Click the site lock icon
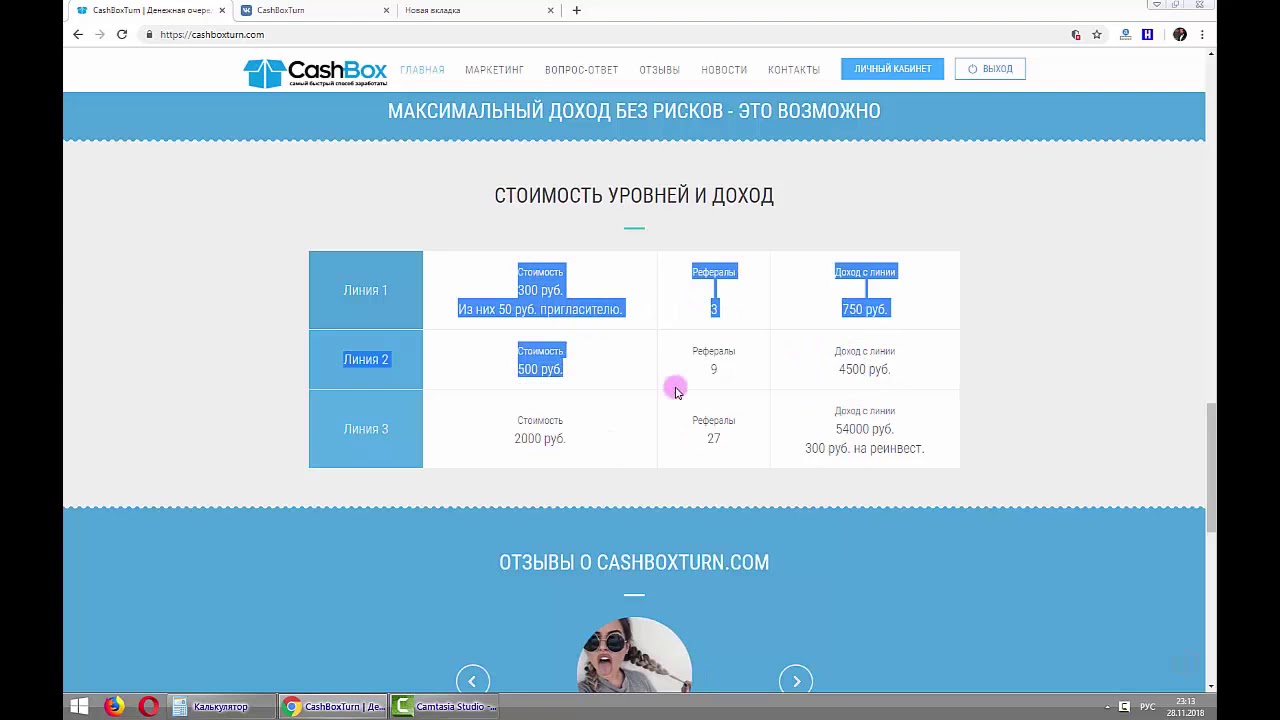The height and width of the screenshot is (720, 1280). click(x=149, y=34)
